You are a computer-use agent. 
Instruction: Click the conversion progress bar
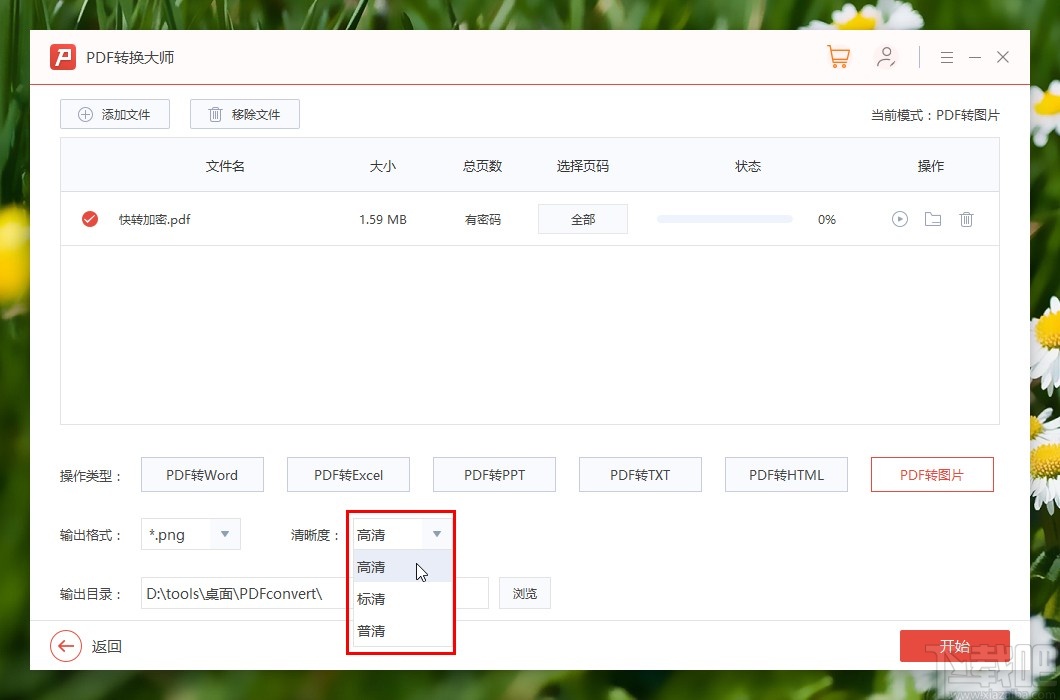(724, 219)
